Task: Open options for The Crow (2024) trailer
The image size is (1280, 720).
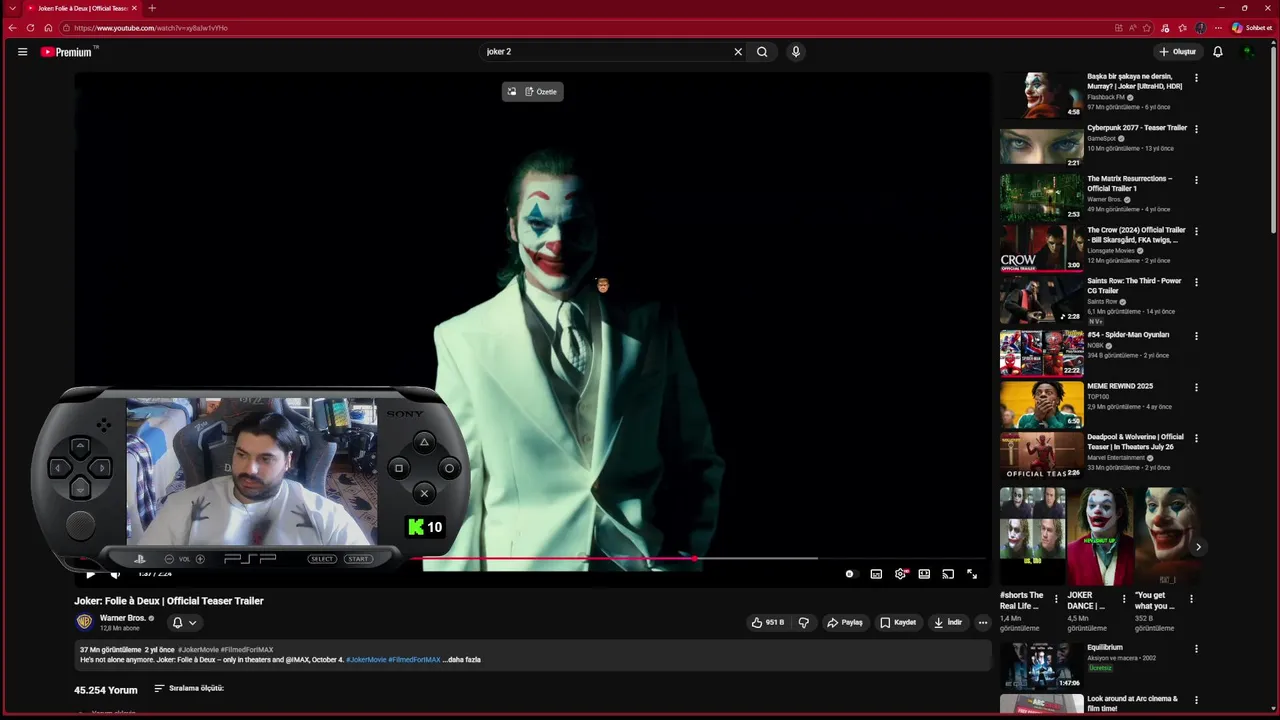Action: tap(1196, 231)
